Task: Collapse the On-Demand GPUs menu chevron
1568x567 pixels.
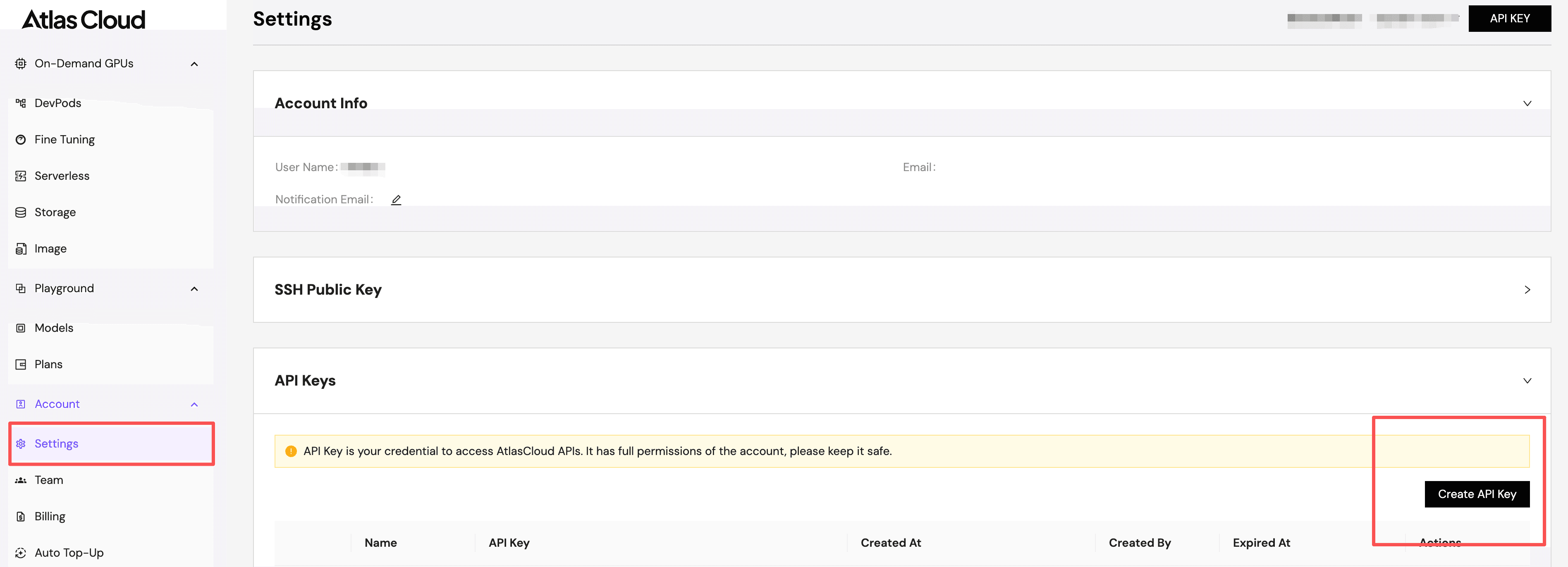Action: [194, 64]
